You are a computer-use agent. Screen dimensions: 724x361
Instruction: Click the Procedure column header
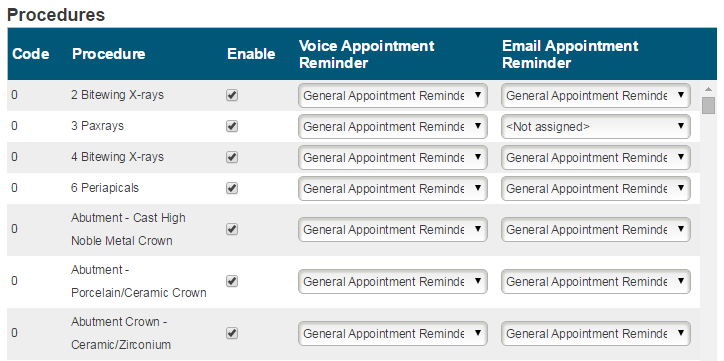109,54
